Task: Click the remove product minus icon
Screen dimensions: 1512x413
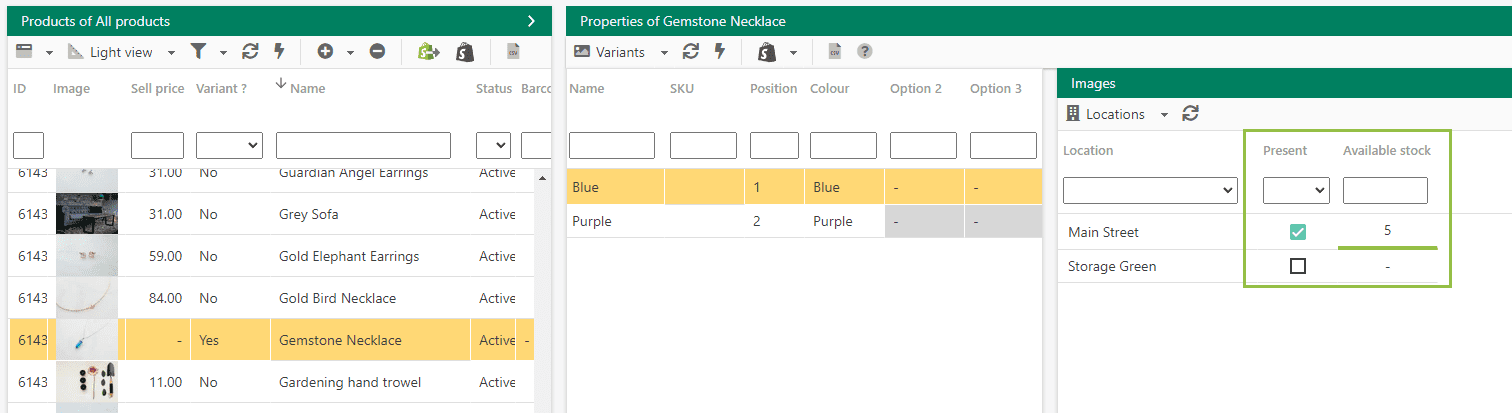Action: click(377, 52)
